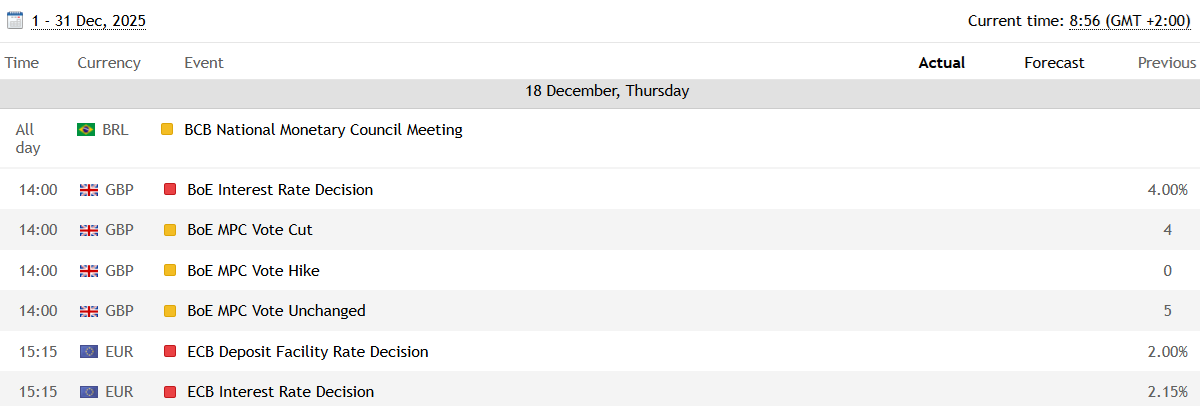Screen dimensions: 1200x406
Task: Click the UK flag on BoE Interest Rate Decision row
Action: coord(89,190)
